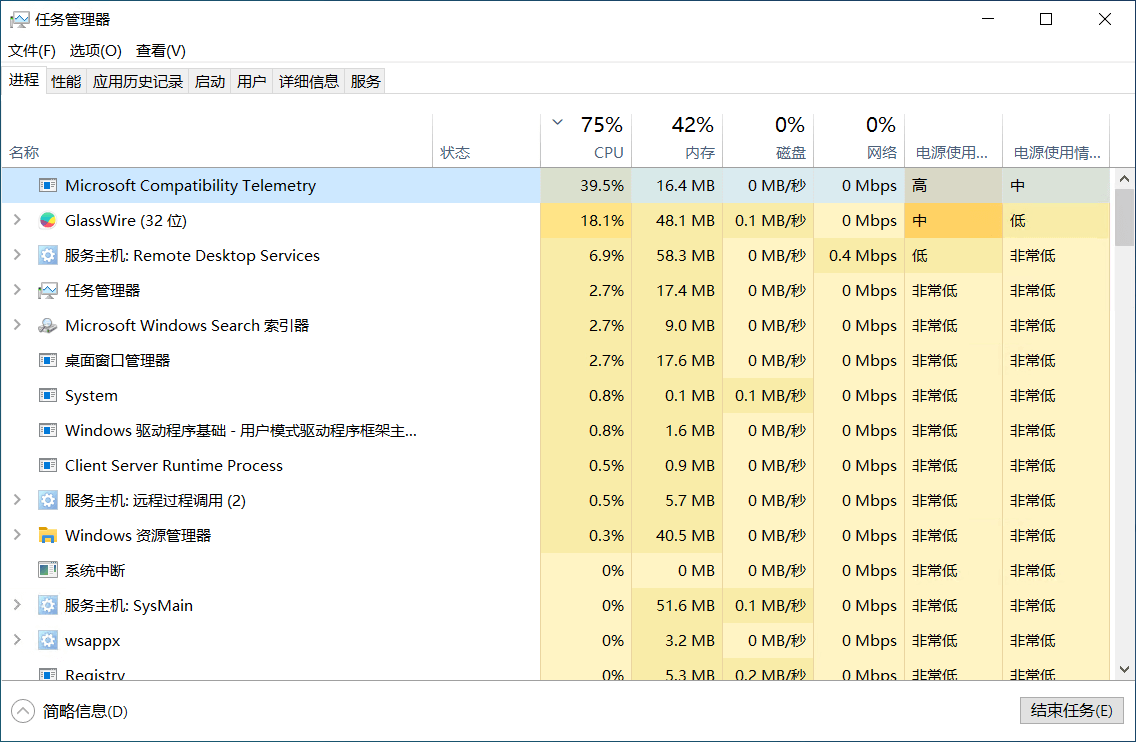This screenshot has height=742, width=1136.
Task: Select the 系统中断 row name
Action: (95, 570)
